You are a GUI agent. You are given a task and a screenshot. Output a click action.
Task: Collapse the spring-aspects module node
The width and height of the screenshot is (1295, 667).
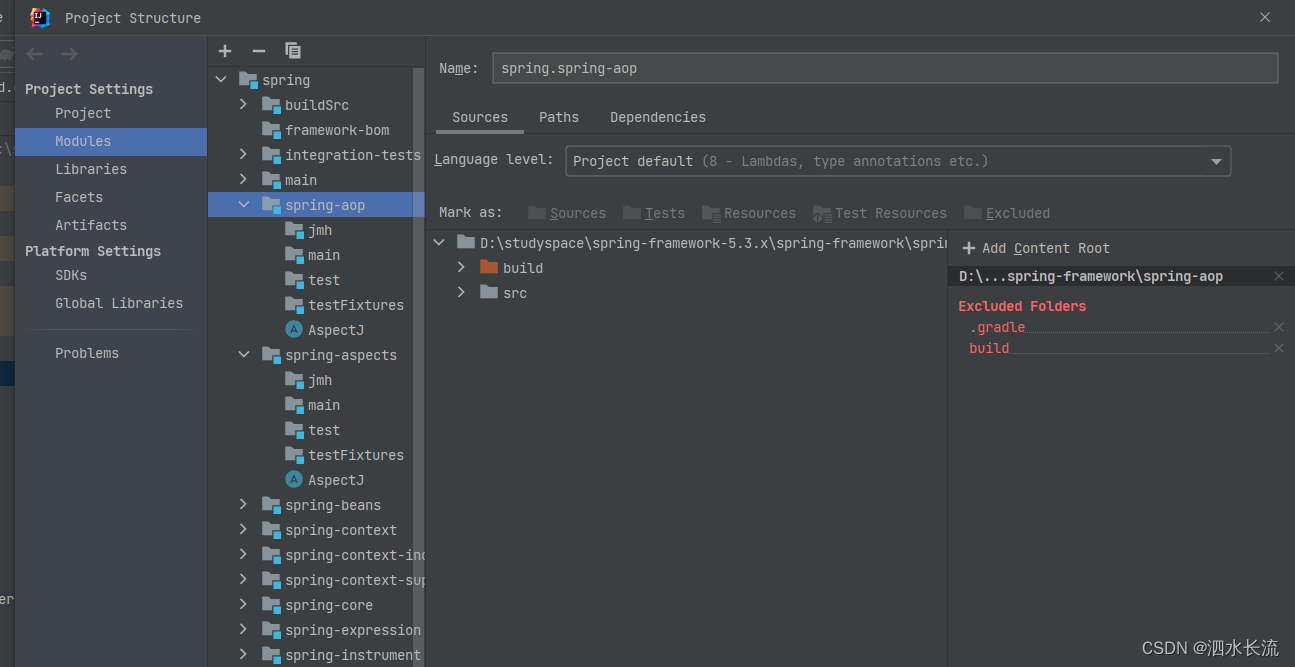point(244,354)
